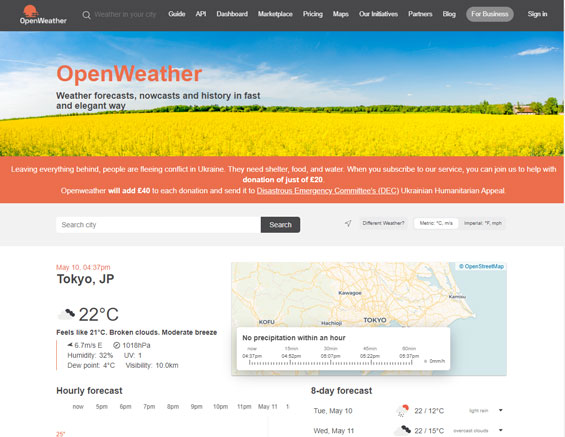Click Kawagoe label on the map
This screenshot has width=565, height=437.
coord(350,293)
